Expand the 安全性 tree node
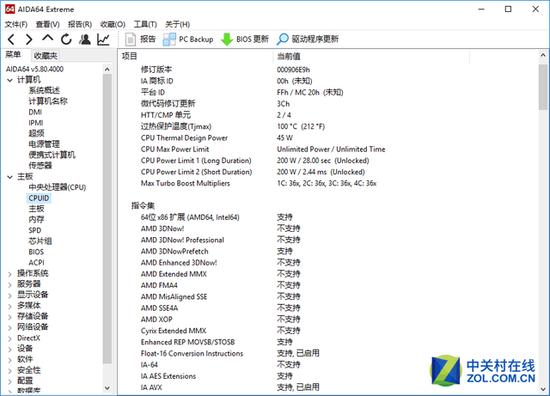The width and height of the screenshot is (550, 396). click(10, 371)
